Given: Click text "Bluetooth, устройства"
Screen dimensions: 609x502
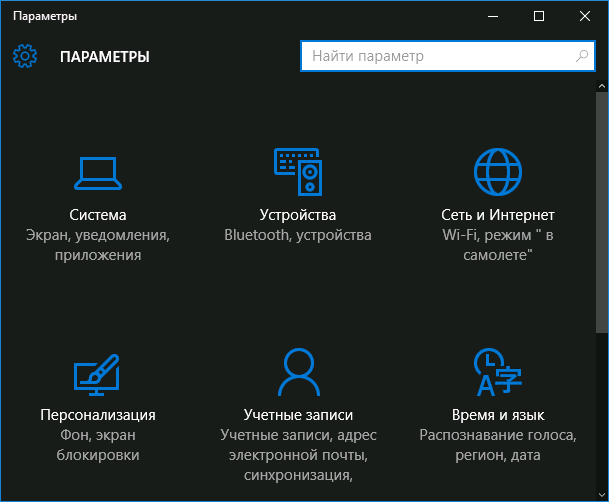Looking at the screenshot, I should click(298, 235).
